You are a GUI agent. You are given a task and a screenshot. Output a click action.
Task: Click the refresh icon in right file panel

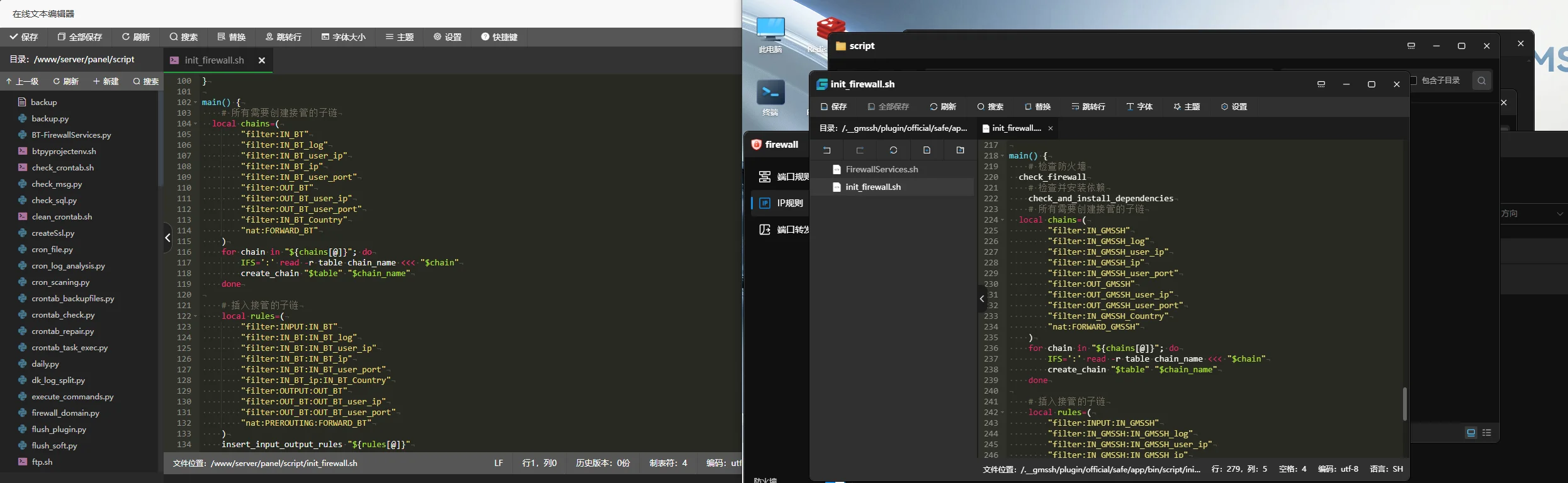(893, 150)
